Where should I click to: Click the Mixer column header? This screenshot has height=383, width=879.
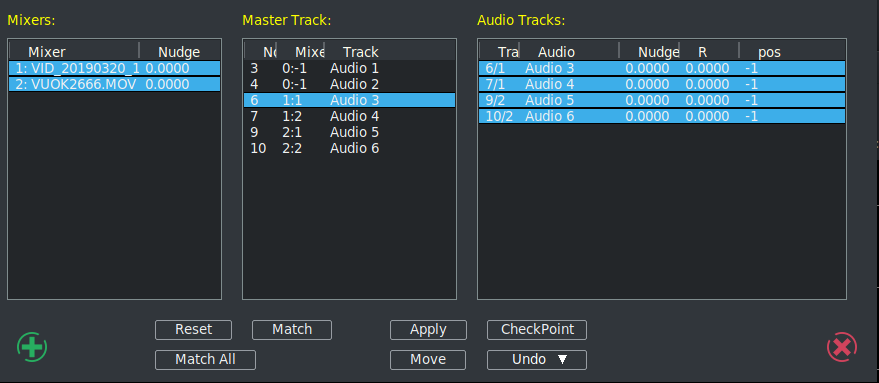pyautogui.click(x=74, y=52)
